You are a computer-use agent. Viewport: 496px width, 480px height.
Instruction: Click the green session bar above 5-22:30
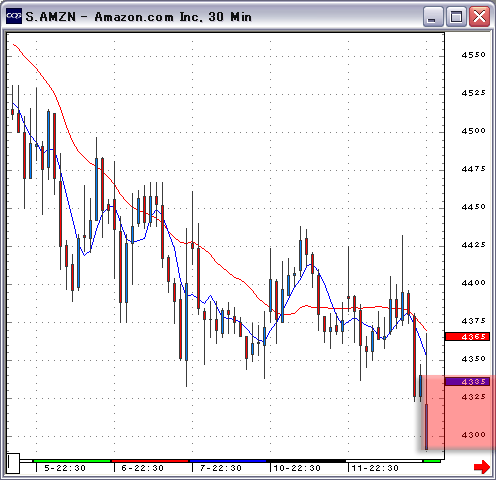click(x=72, y=461)
